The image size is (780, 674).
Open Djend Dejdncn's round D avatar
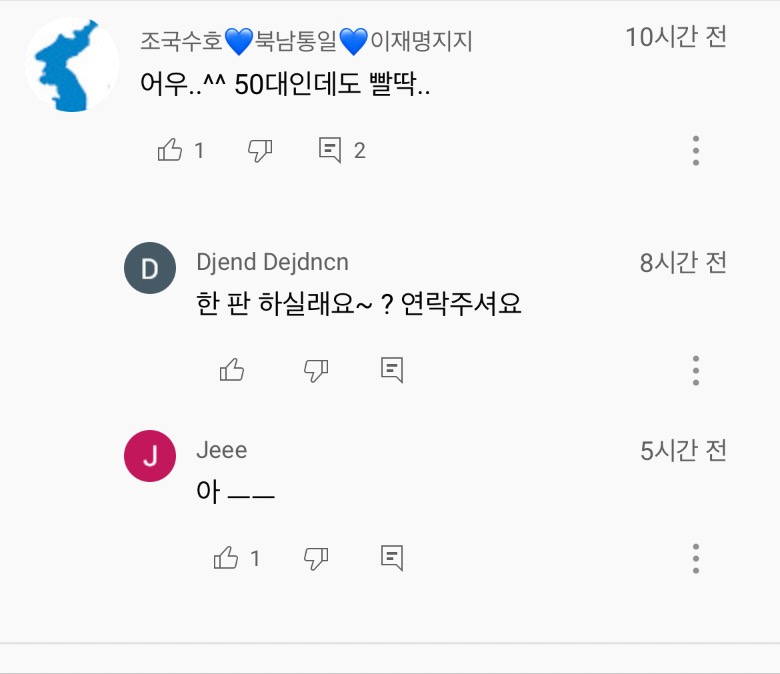pyautogui.click(x=149, y=269)
